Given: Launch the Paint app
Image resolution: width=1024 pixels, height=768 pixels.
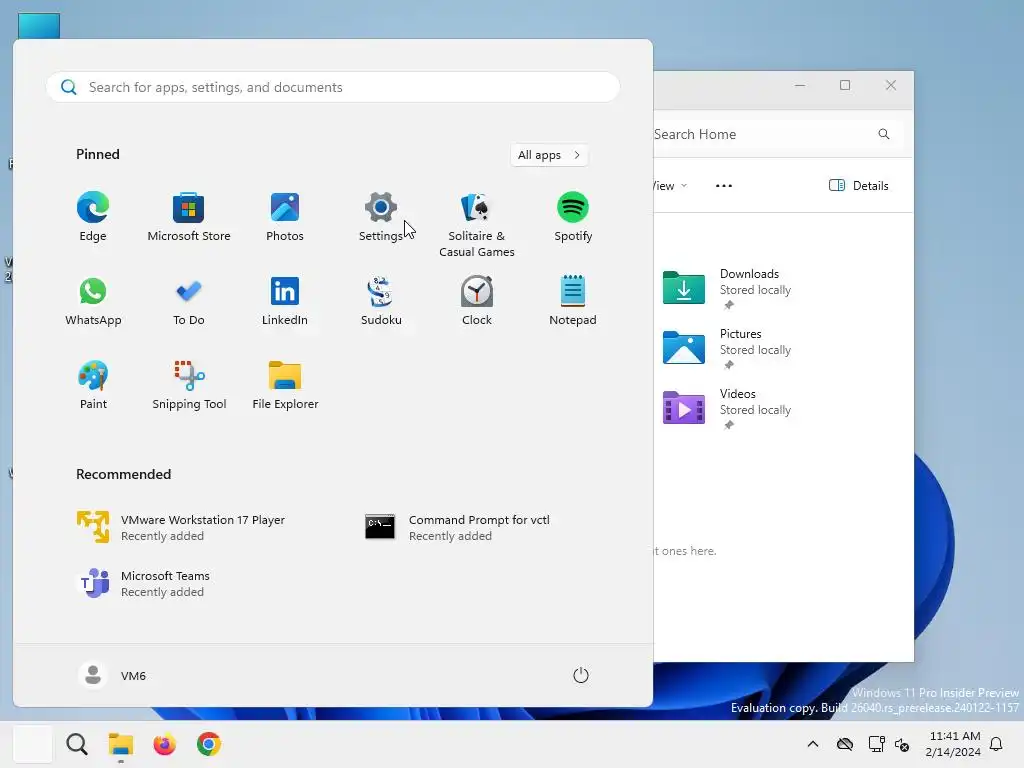Looking at the screenshot, I should 93,385.
